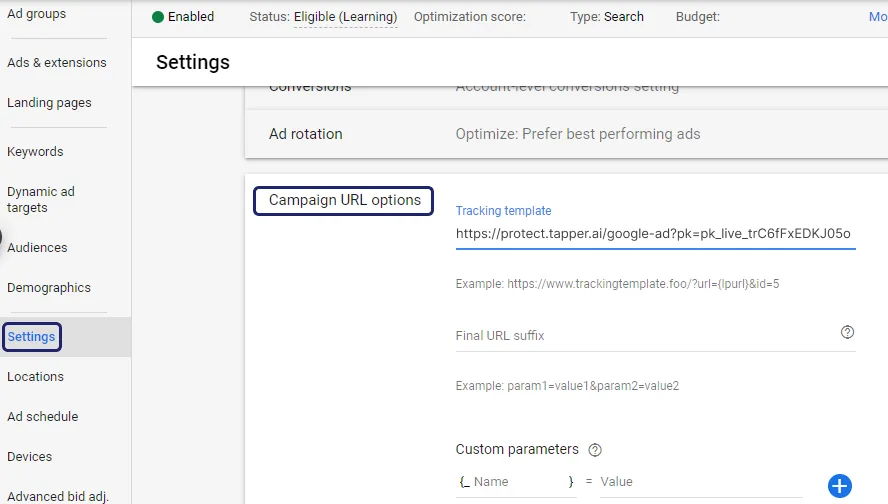Screen dimensions: 888x504
Task: Go to Devices in the sidebar
Action: [x=29, y=456]
